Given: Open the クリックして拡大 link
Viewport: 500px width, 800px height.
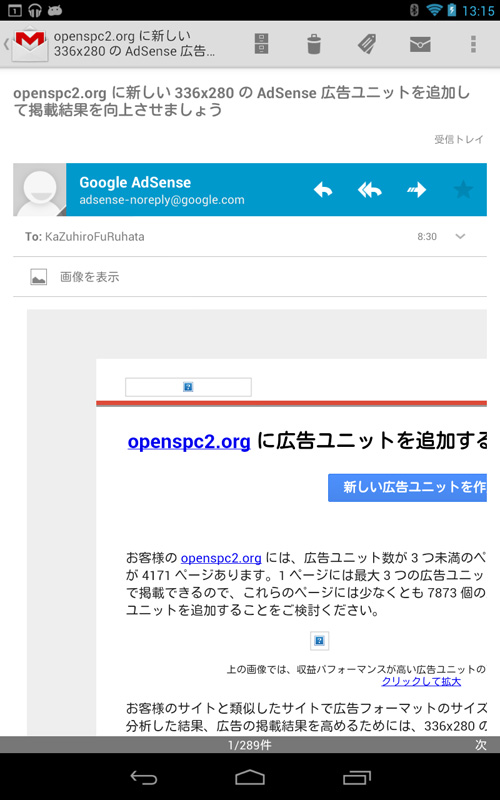Looking at the screenshot, I should [x=421, y=682].
